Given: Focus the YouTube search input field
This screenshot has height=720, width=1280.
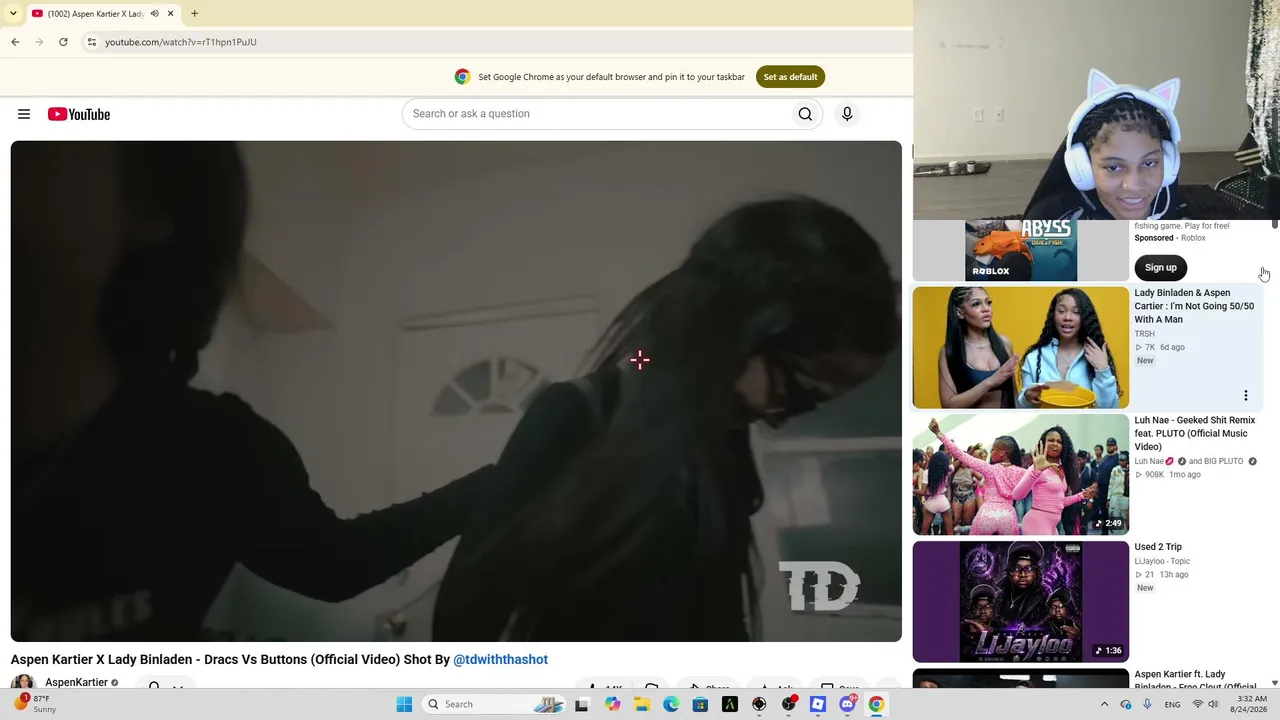Looking at the screenshot, I should coord(598,114).
